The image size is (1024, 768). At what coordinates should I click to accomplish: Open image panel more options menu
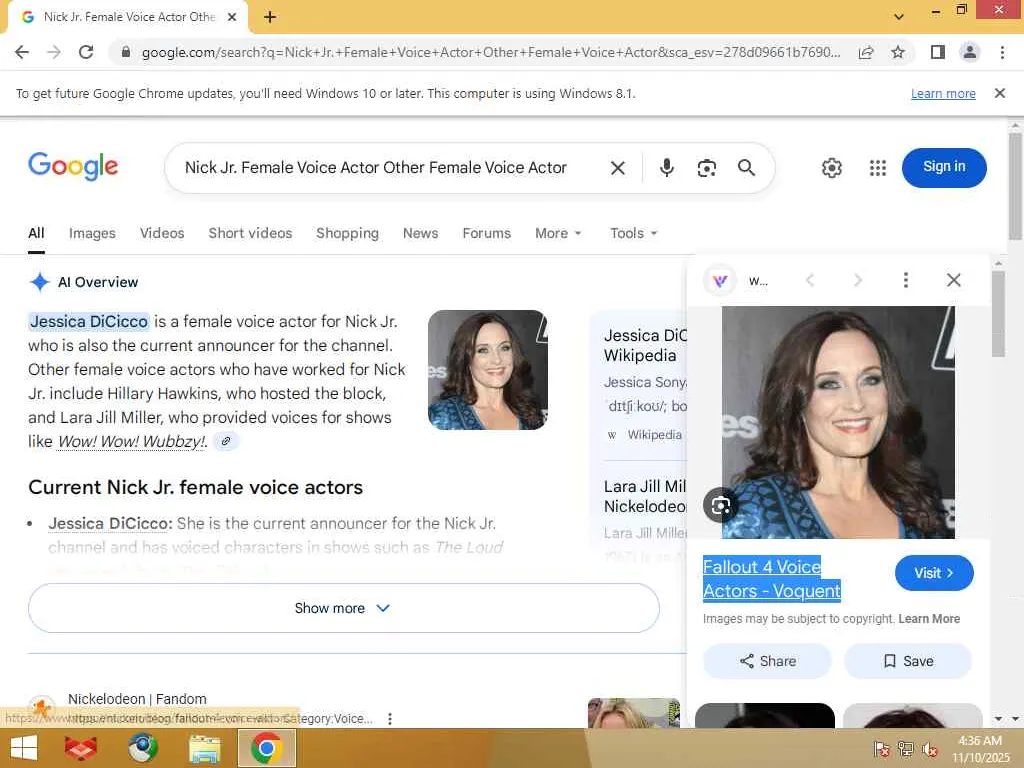(x=905, y=280)
